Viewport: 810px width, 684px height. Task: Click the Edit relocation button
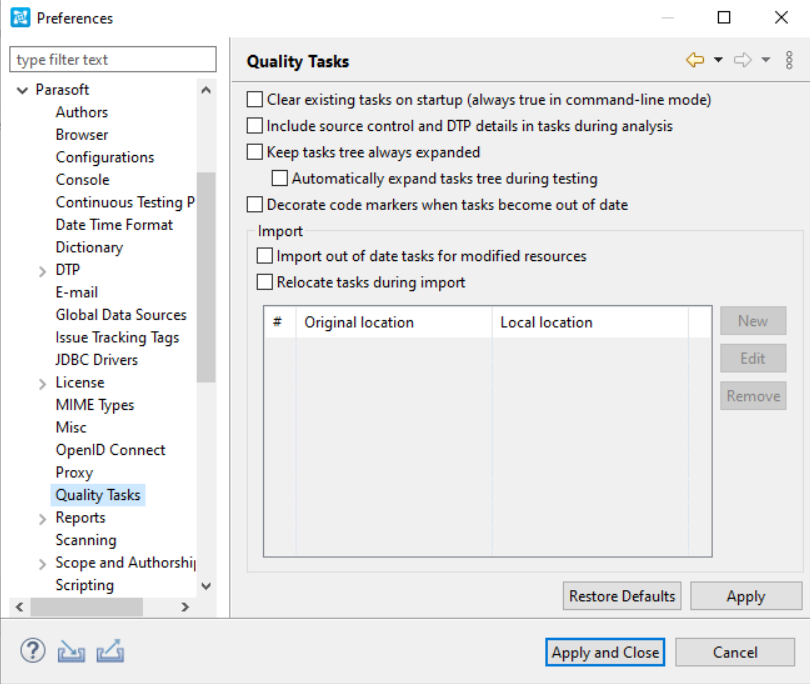tap(753, 359)
